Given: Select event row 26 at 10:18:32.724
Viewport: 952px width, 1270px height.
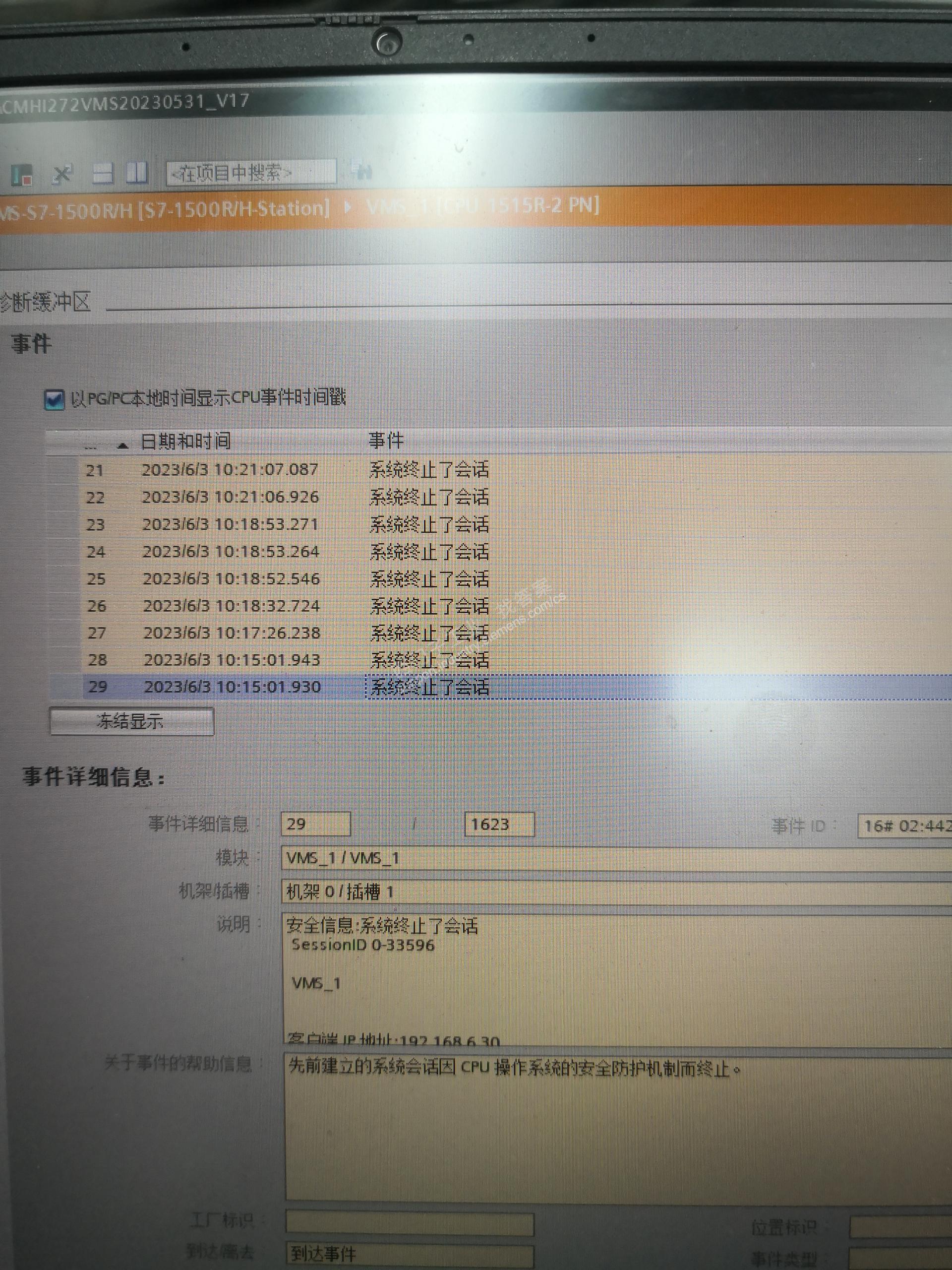Looking at the screenshot, I should pyautogui.click(x=231, y=606).
